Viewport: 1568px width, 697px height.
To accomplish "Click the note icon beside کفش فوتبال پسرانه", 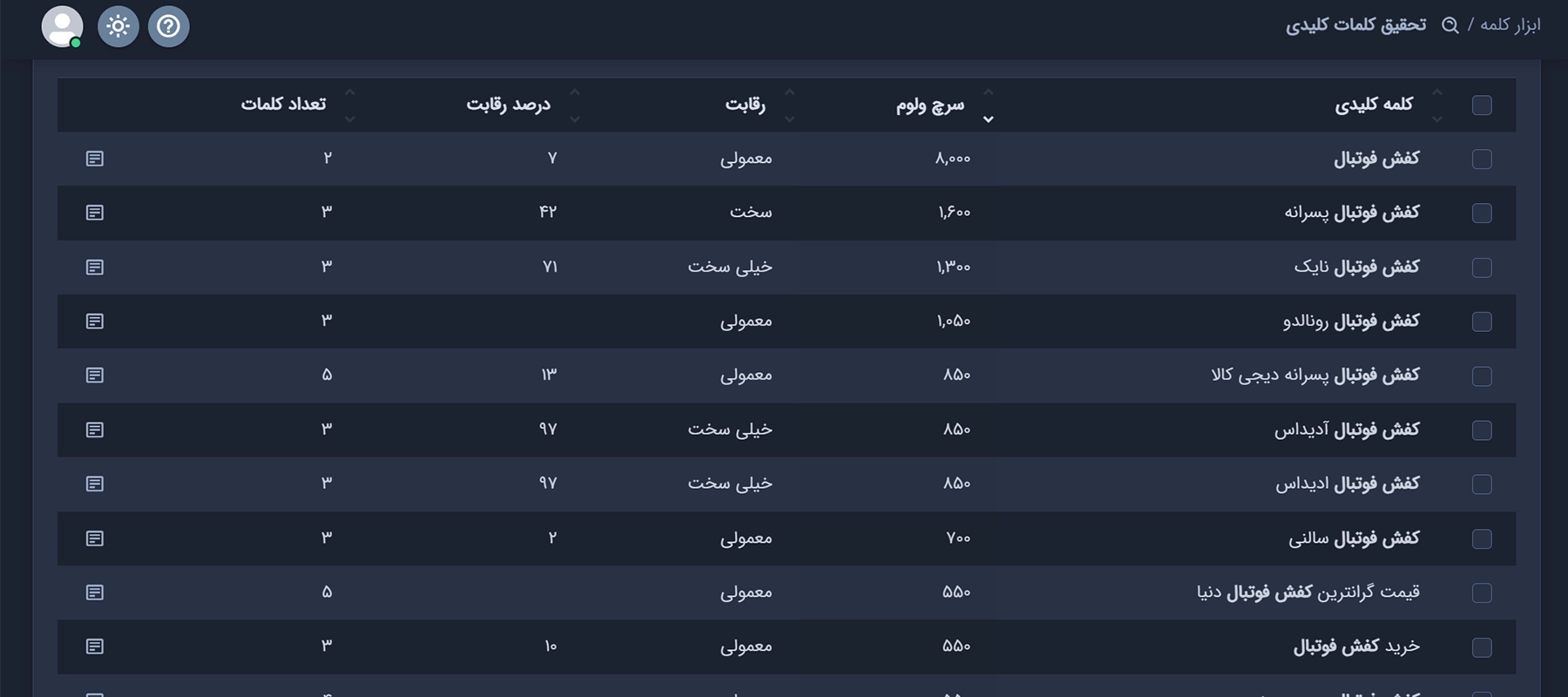I will [96, 213].
